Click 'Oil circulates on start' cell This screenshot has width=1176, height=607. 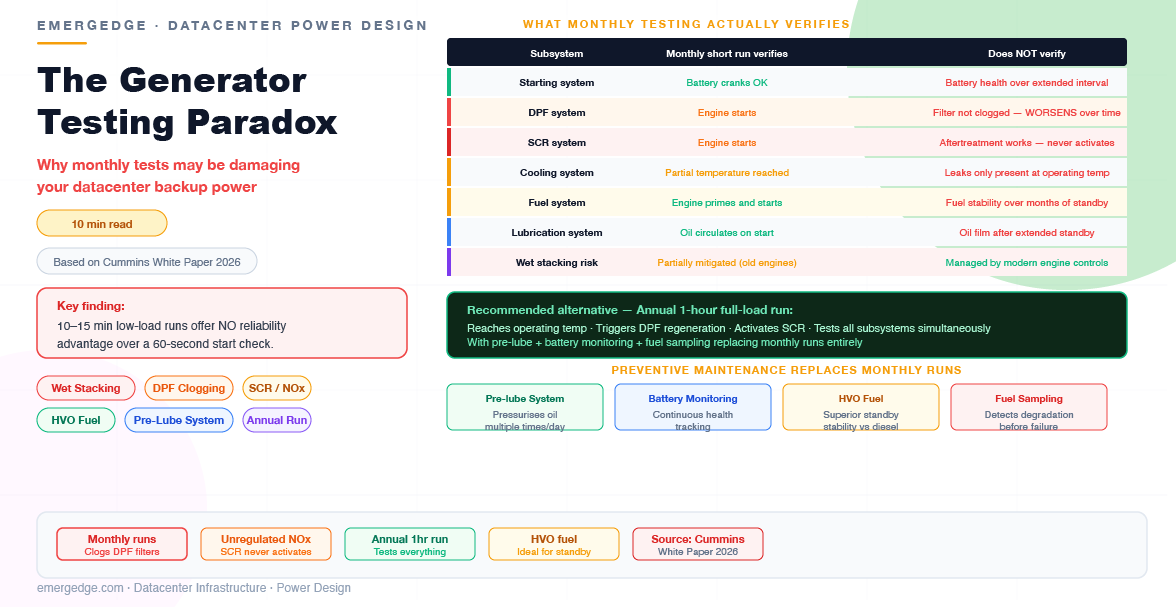(x=727, y=233)
